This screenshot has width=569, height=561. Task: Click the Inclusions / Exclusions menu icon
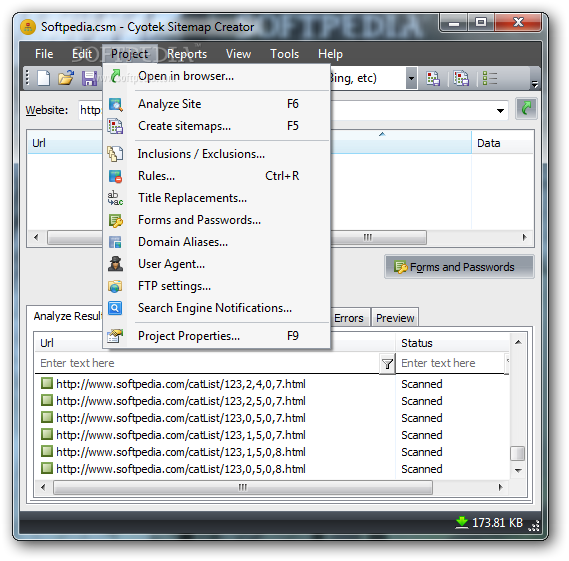115,154
